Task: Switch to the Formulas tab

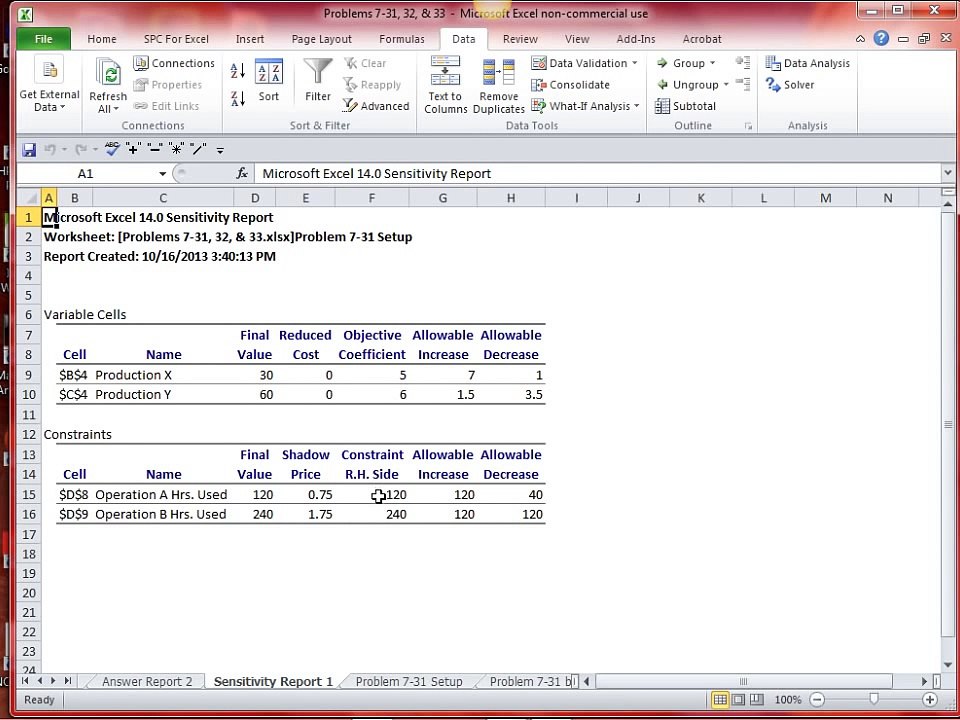Action: pos(402,39)
